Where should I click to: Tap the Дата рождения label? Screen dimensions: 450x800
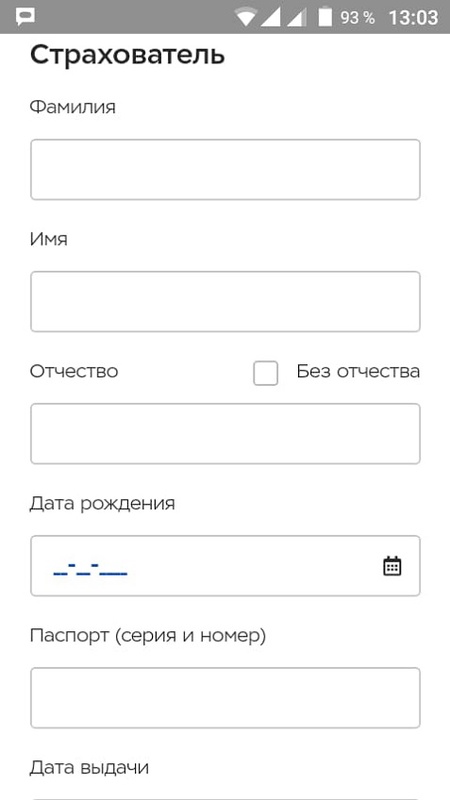click(102, 504)
